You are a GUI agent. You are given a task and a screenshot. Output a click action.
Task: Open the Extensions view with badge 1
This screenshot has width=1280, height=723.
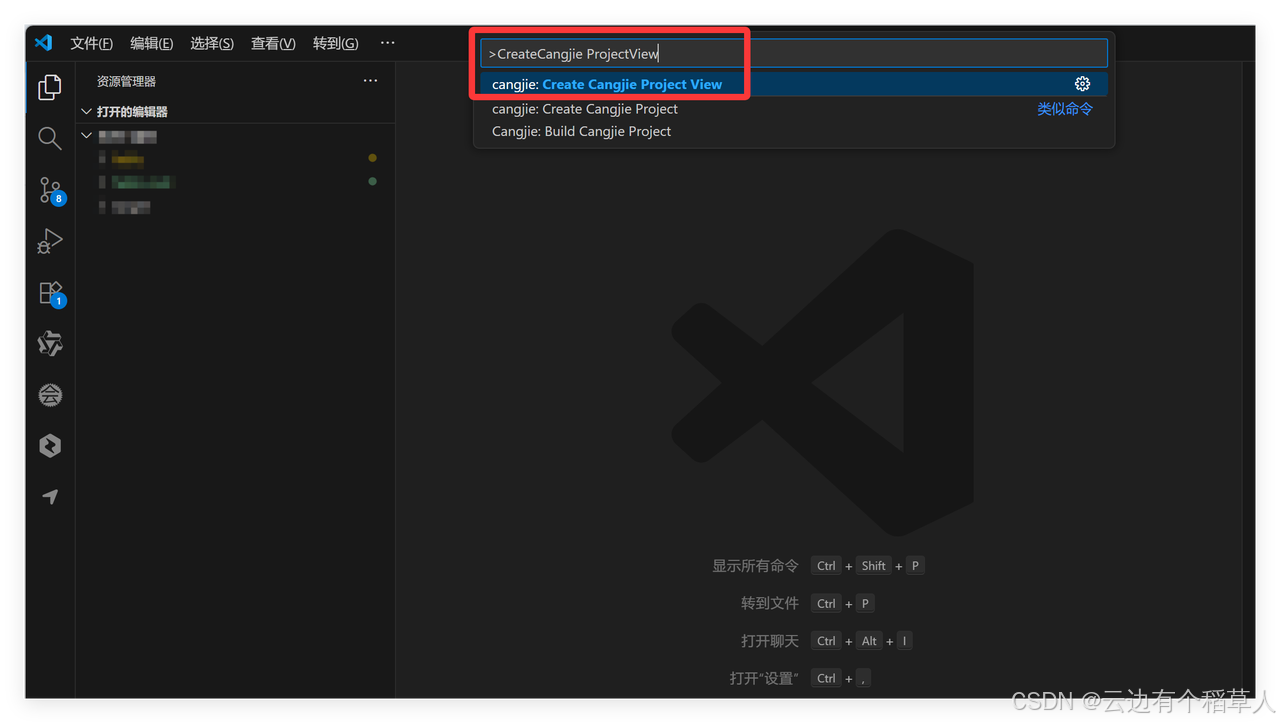pos(50,293)
